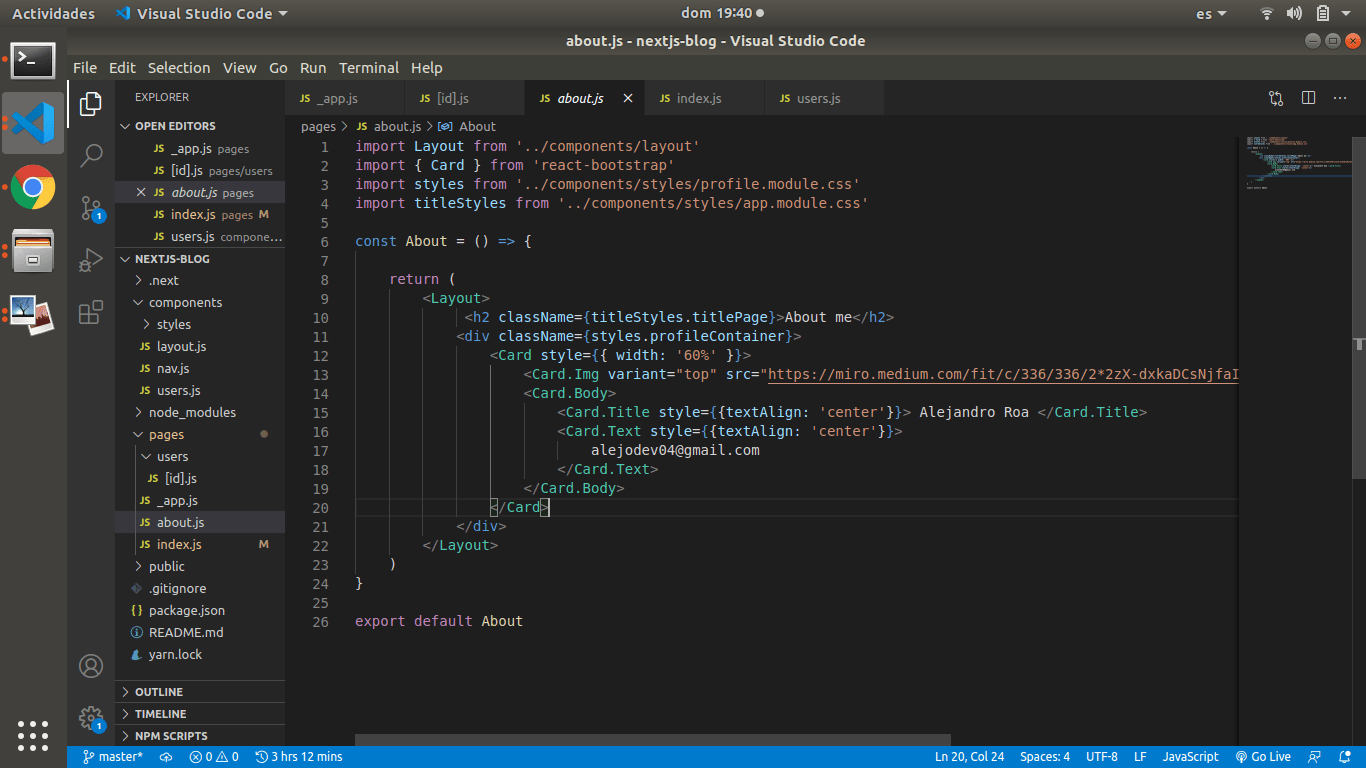Open the Extensions view icon
Image resolution: width=1366 pixels, height=768 pixels.
91,312
